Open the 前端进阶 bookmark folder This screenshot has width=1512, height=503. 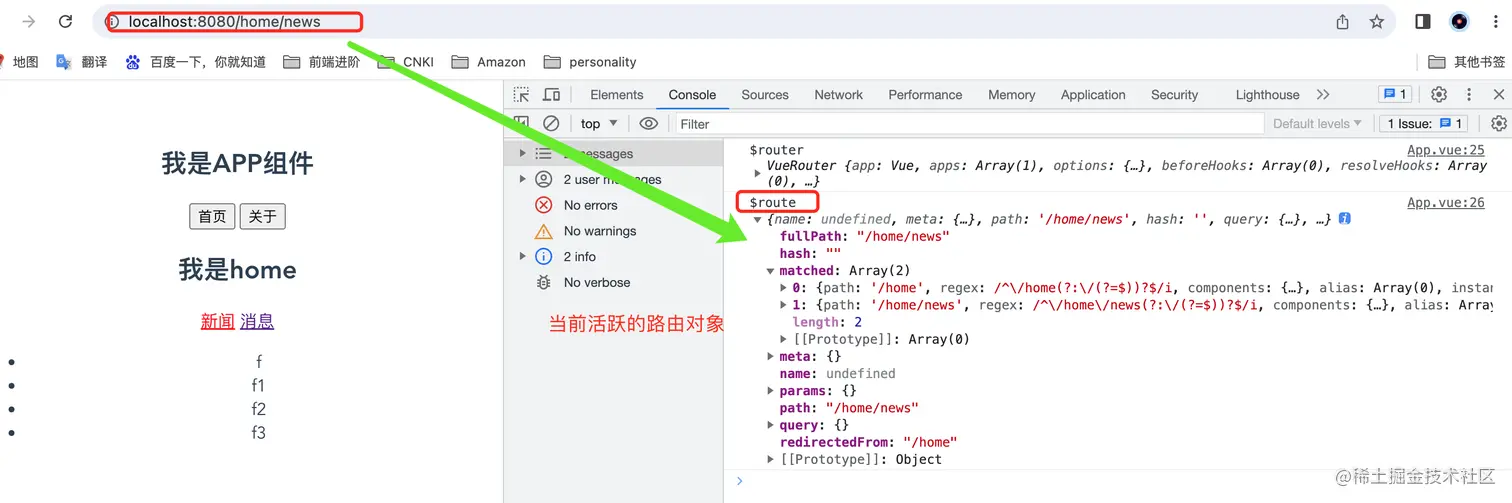coord(322,62)
